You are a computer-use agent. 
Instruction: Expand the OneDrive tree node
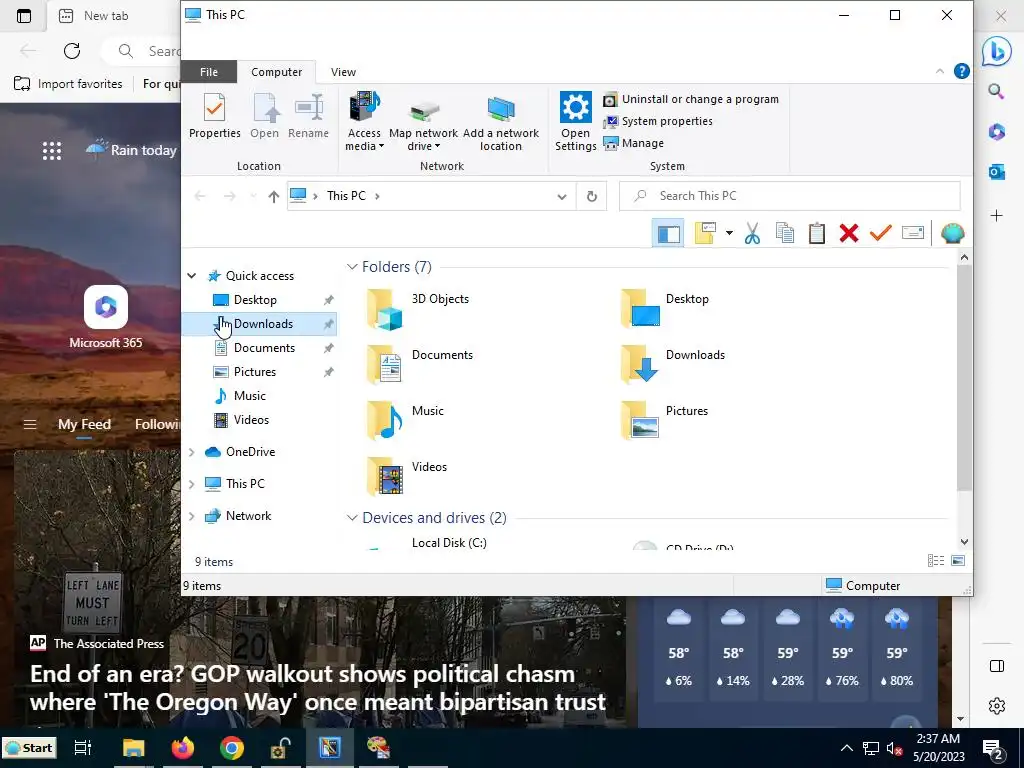tap(191, 452)
